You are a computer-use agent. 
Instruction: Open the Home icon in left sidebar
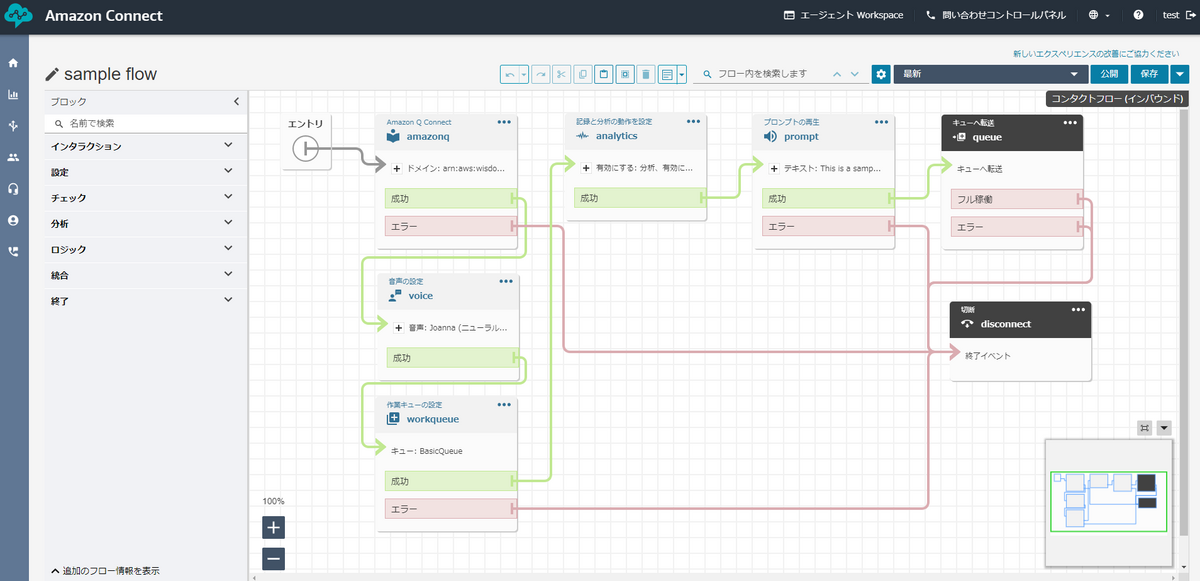click(13, 63)
